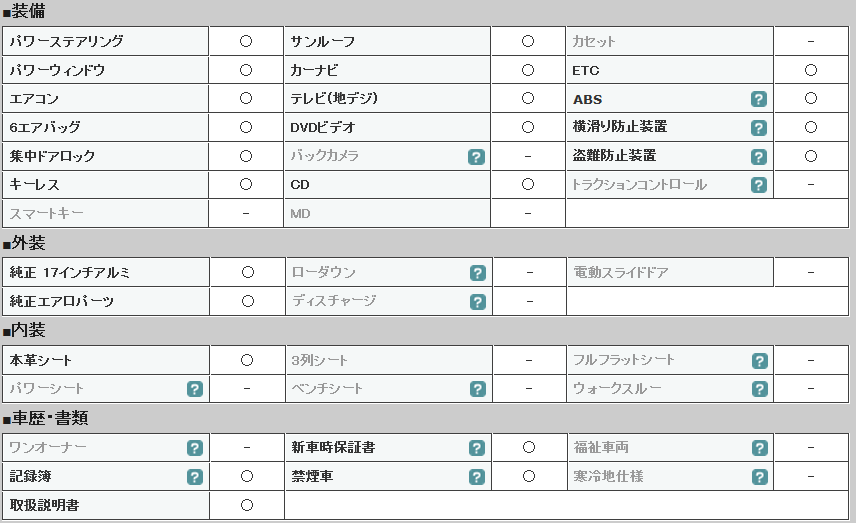The width and height of the screenshot is (856, 523).
Task: Click the circle mark for サンルーフ
Action: (528, 41)
